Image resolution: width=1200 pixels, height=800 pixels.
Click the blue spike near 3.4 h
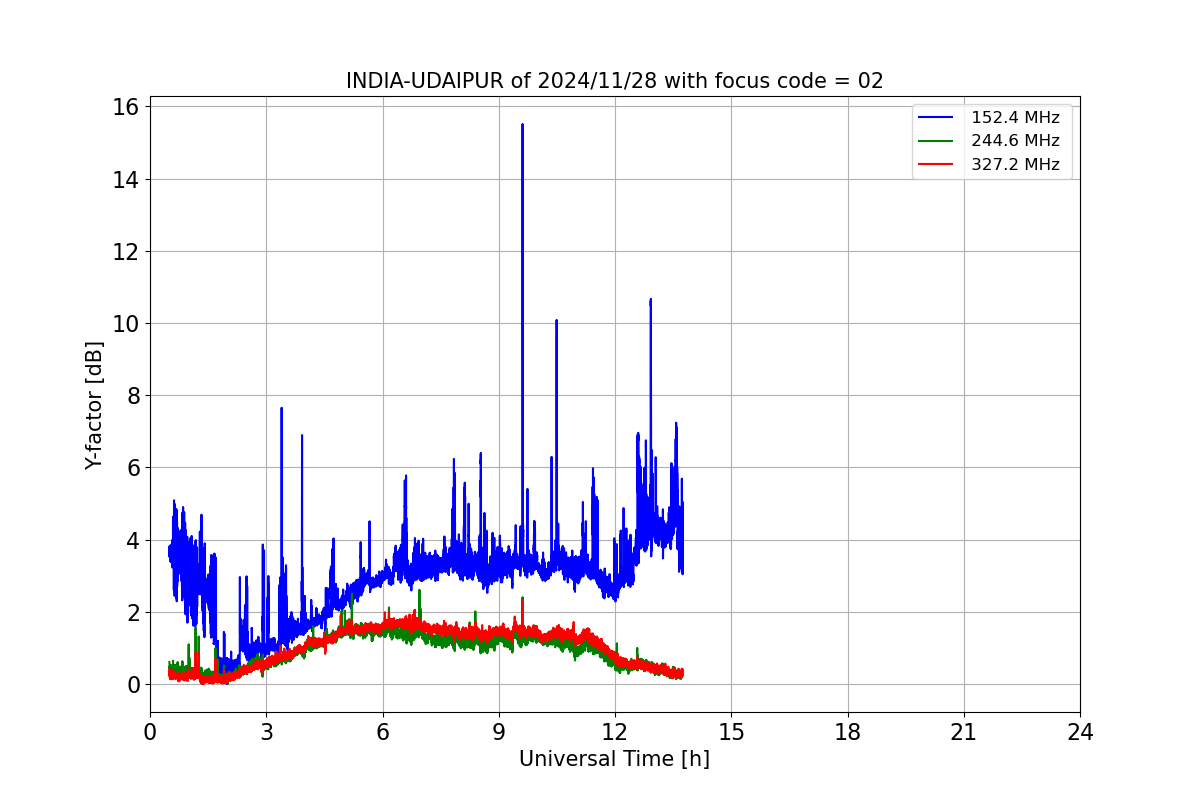pyautogui.click(x=281, y=409)
